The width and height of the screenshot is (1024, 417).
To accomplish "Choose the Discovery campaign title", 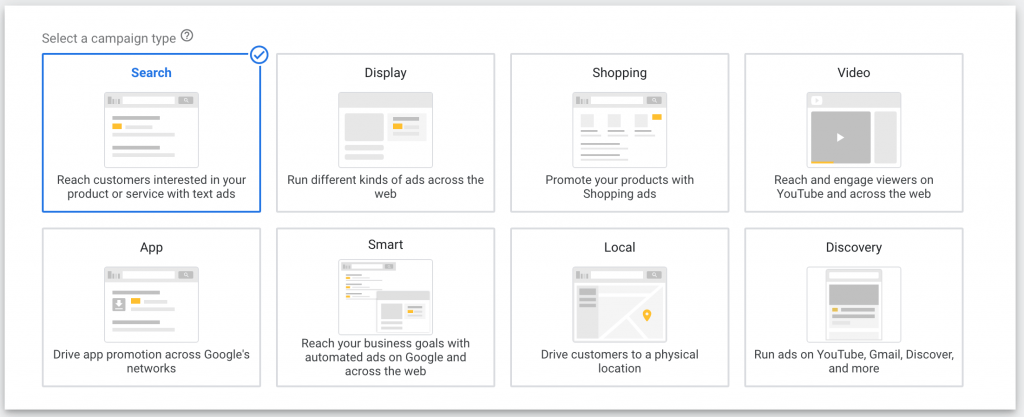I will tap(854, 248).
